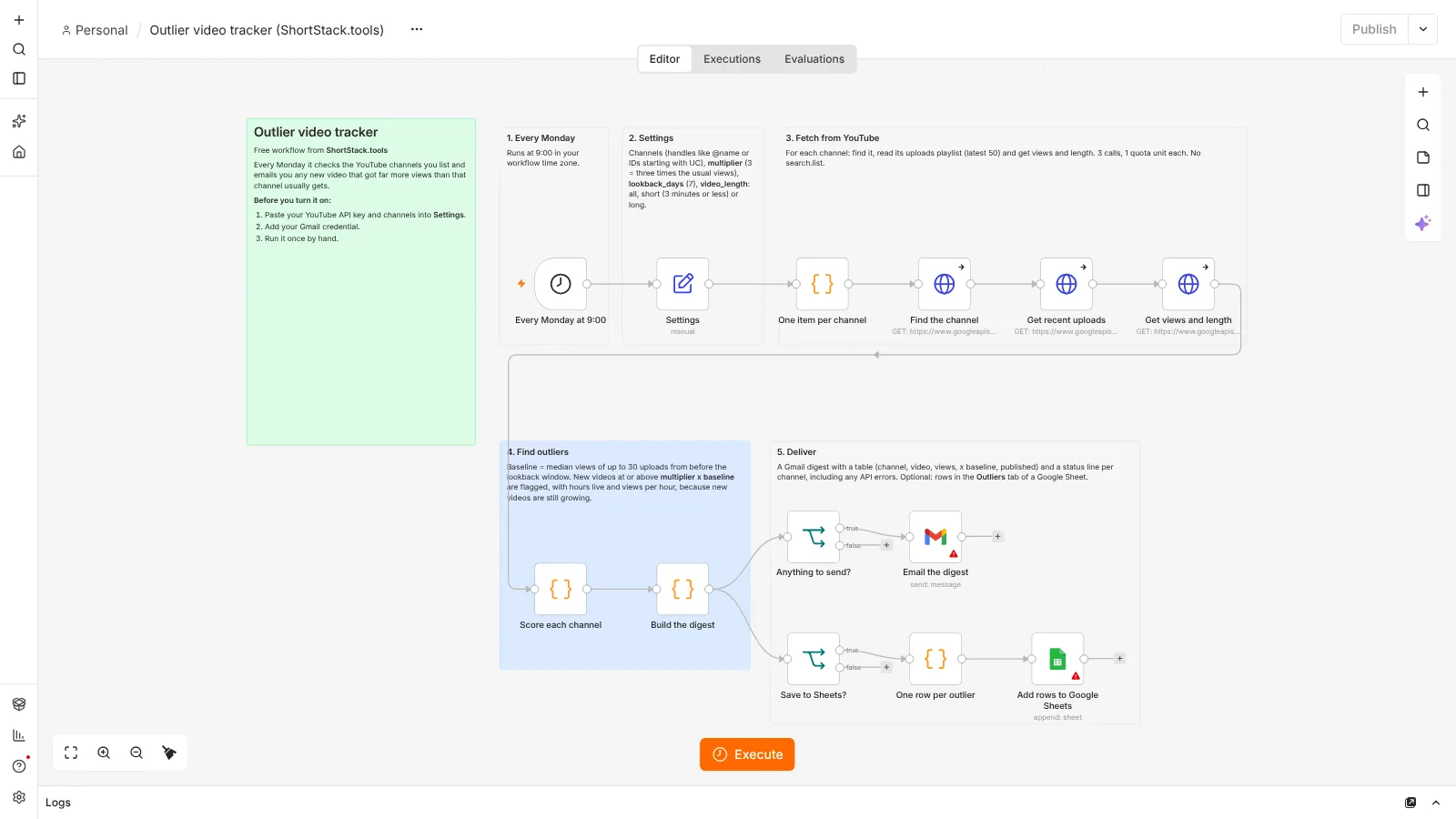
Task: Open the help question mark icon
Action: 19,766
